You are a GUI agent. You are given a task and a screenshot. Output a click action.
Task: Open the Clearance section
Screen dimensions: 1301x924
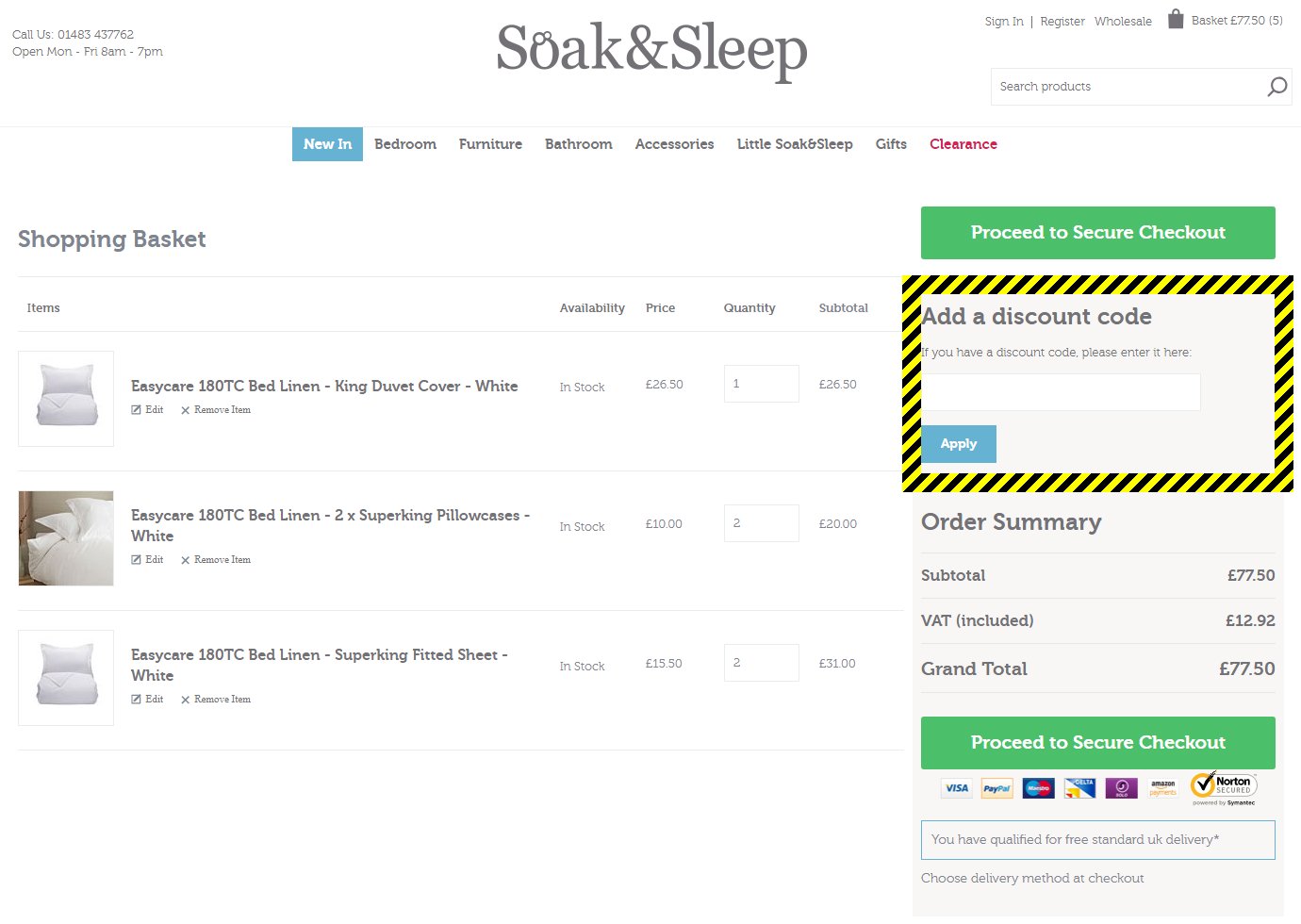tap(963, 143)
